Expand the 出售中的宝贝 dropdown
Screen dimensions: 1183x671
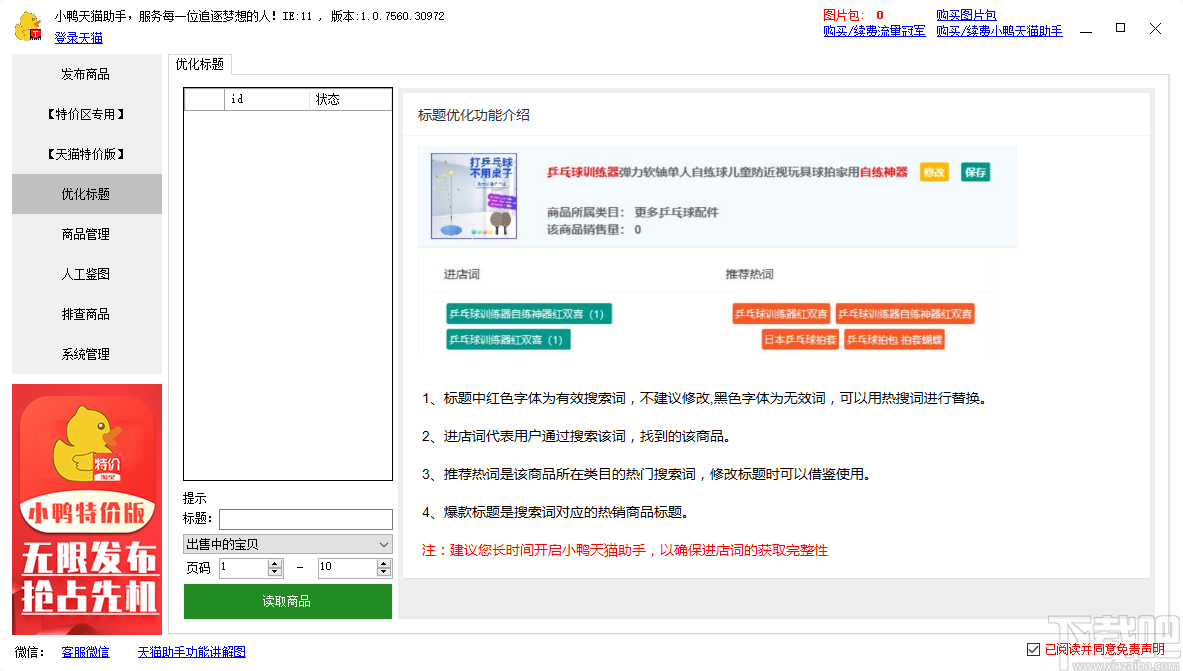(287, 544)
